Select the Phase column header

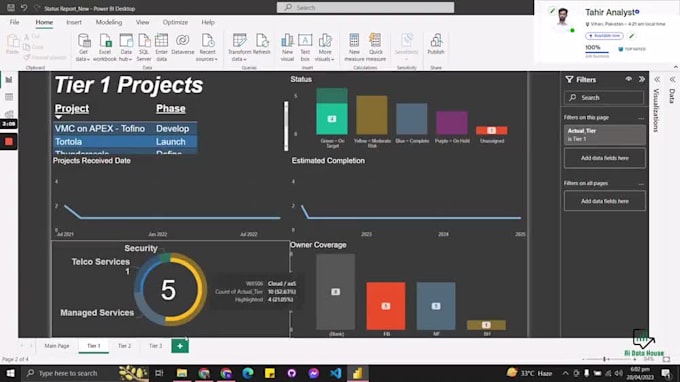170,108
